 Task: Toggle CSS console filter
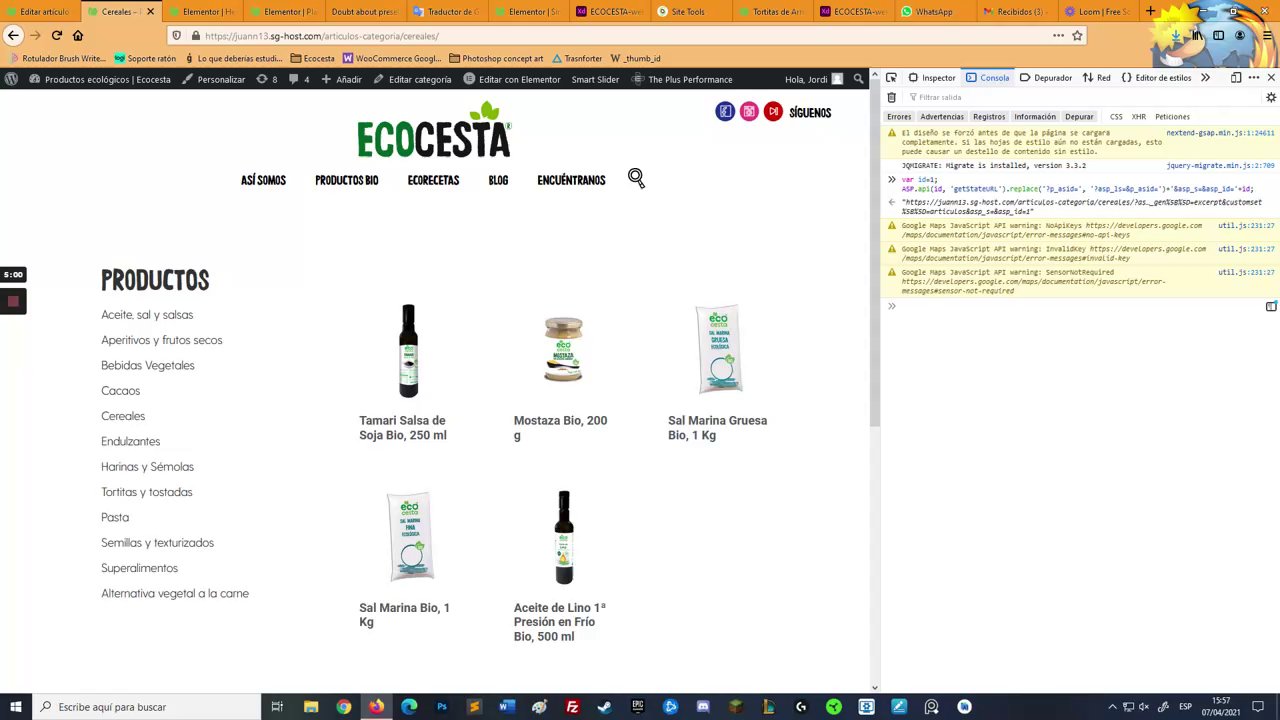coord(1116,117)
